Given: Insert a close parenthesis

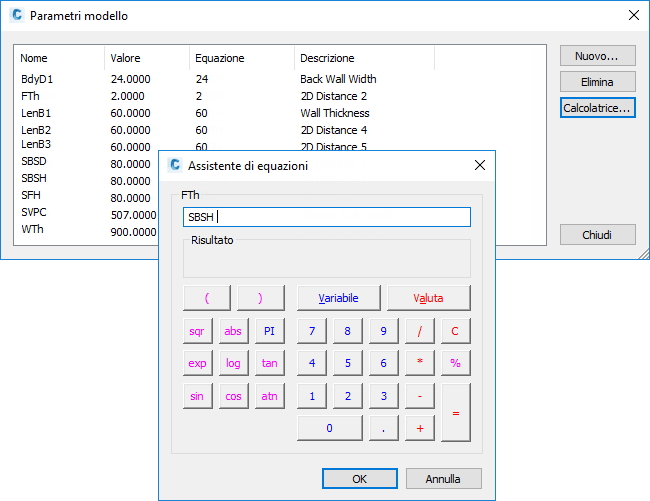Looking at the screenshot, I should coord(261,298).
